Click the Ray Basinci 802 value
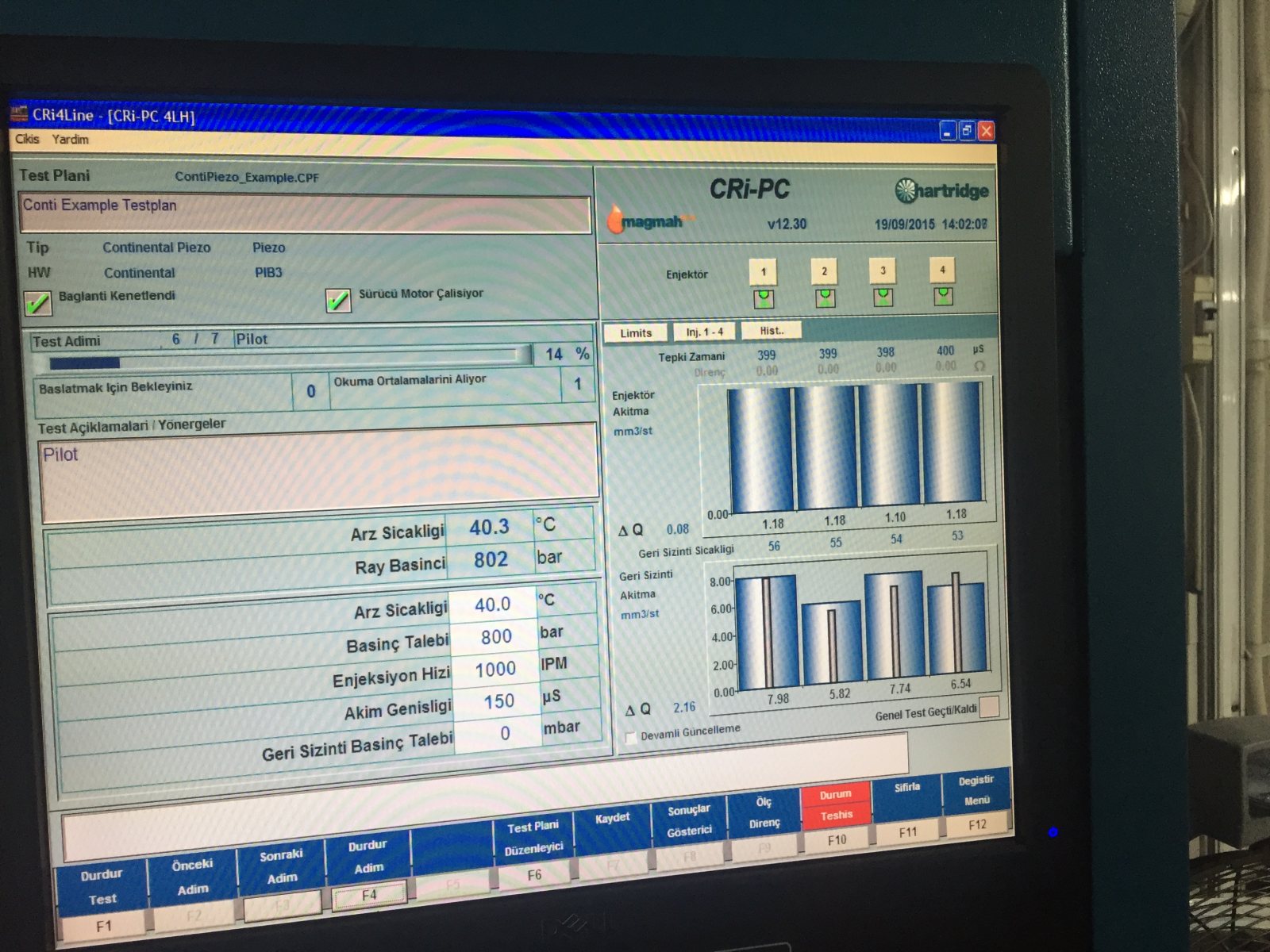 [491, 560]
